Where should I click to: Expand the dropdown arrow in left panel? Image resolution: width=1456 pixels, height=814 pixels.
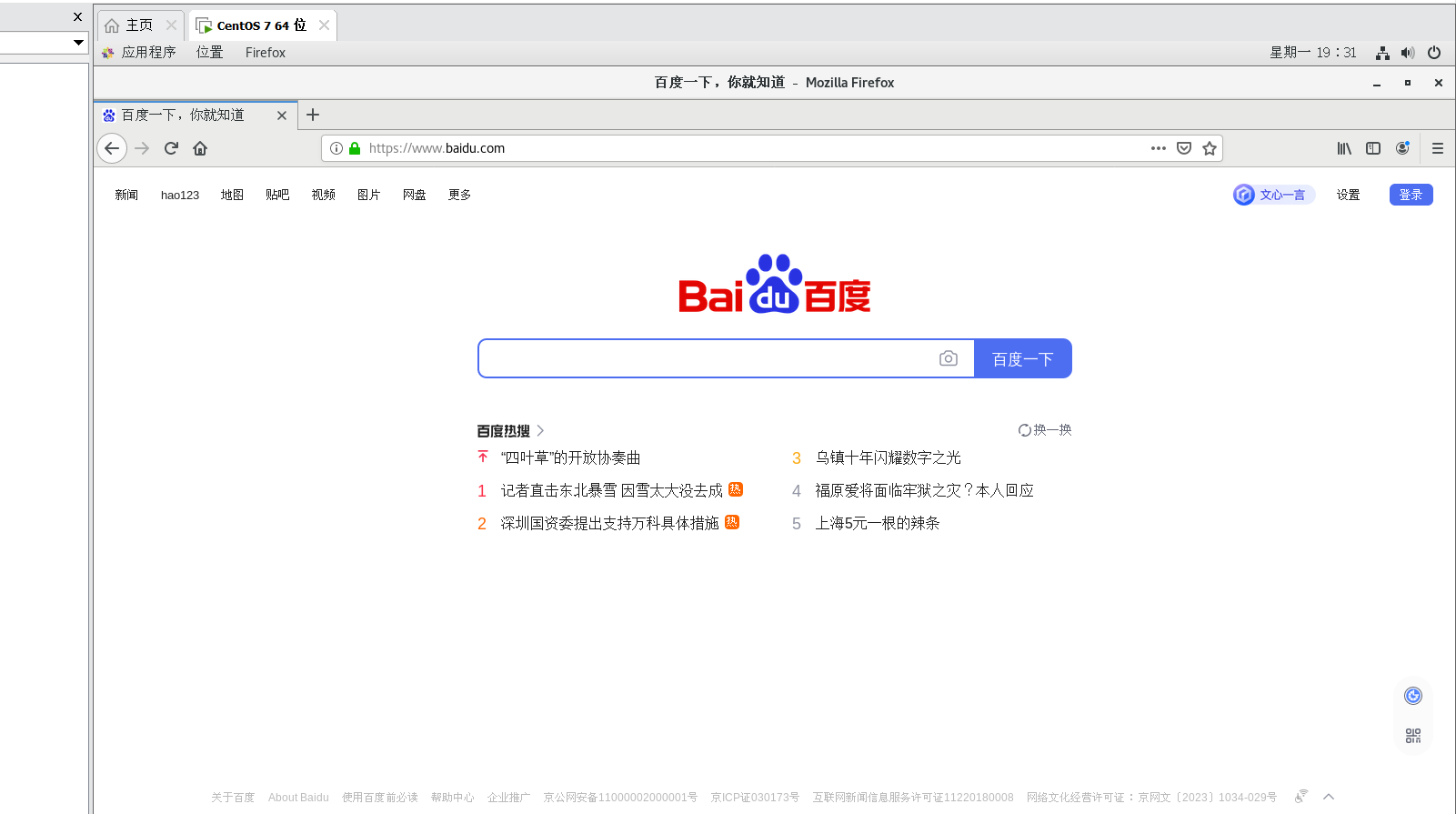(x=78, y=42)
